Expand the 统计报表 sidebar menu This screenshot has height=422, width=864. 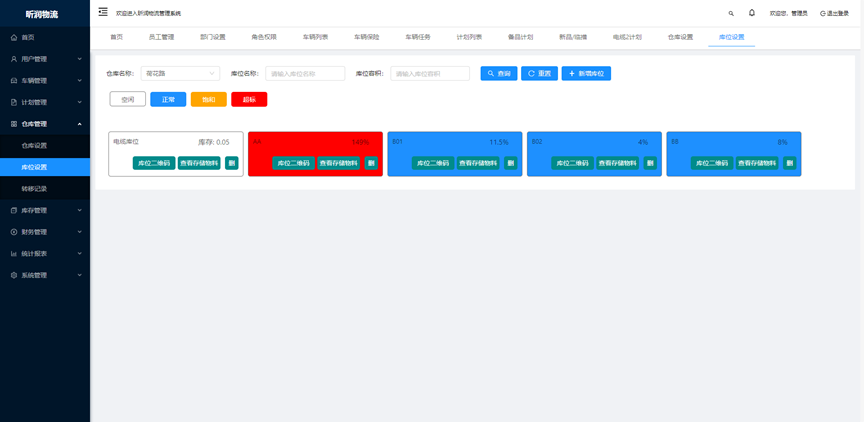(x=45, y=253)
